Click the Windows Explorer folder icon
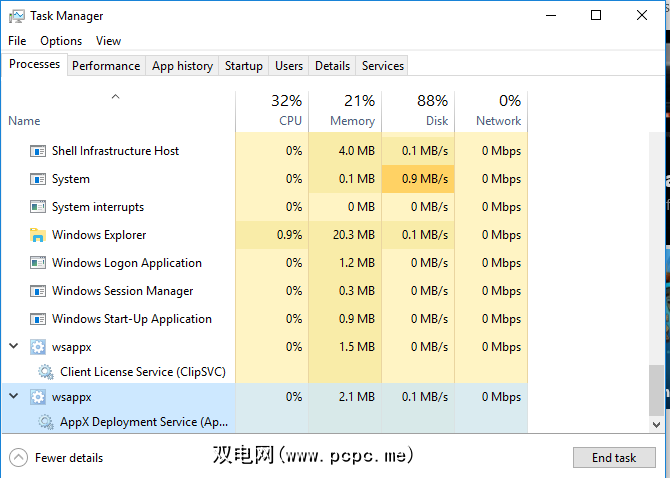Image resolution: width=670 pixels, height=478 pixels. (x=38, y=235)
